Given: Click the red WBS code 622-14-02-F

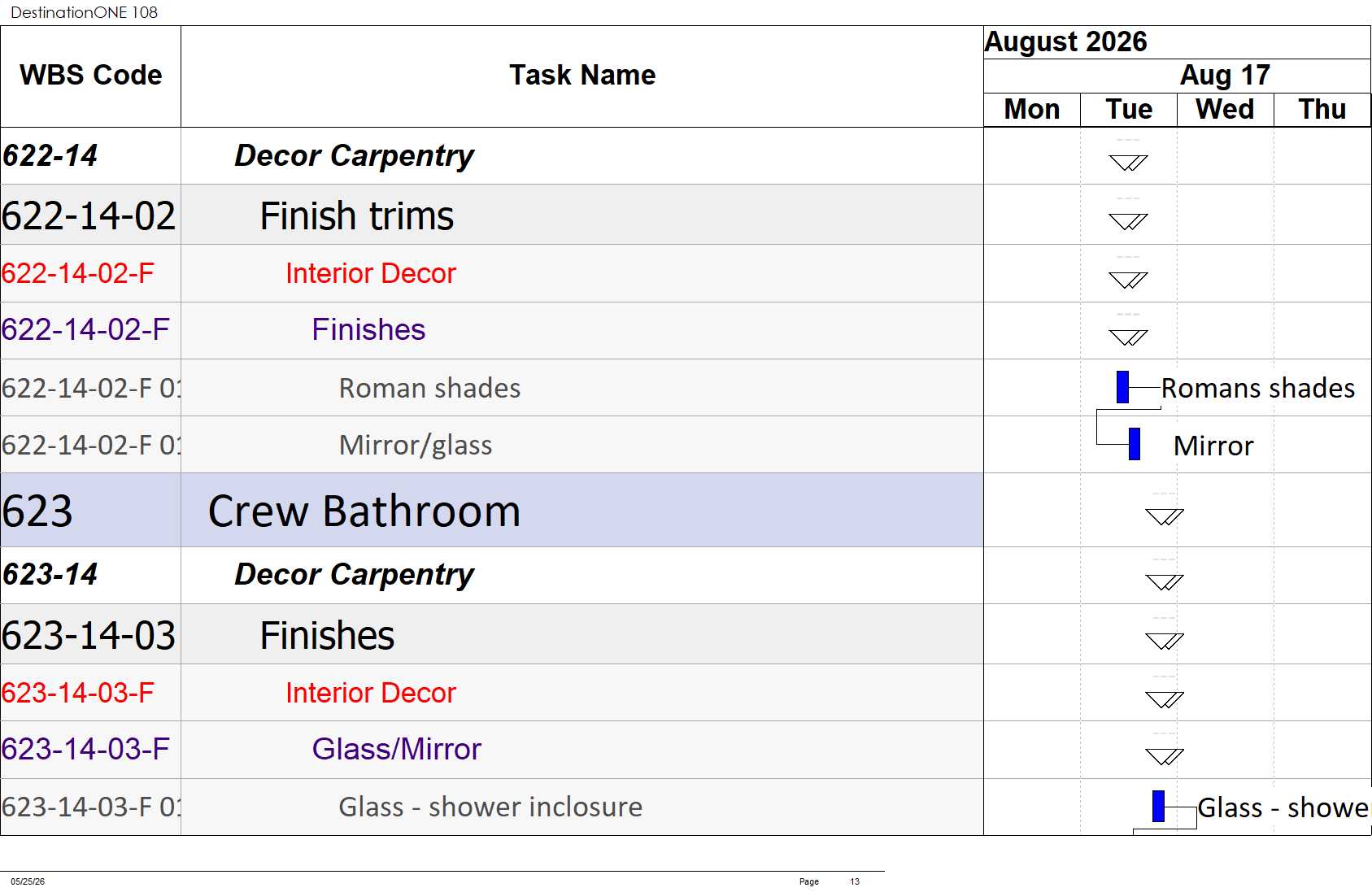Looking at the screenshot, I should tap(78, 274).
